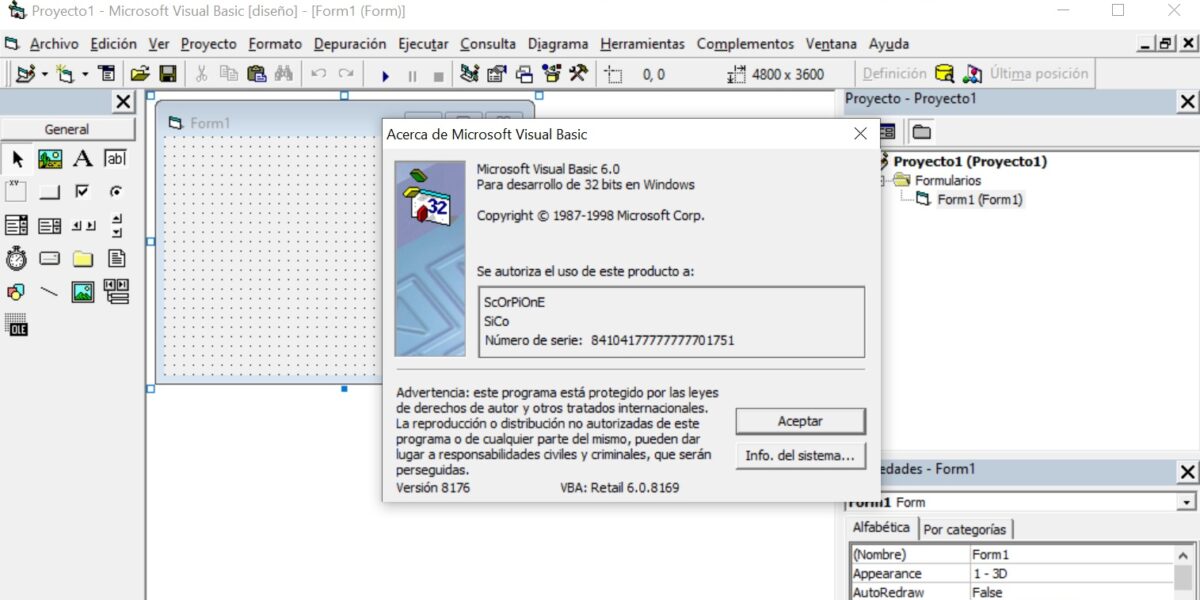
Task: Toggle Folders view in Project explorer
Action: (921, 132)
